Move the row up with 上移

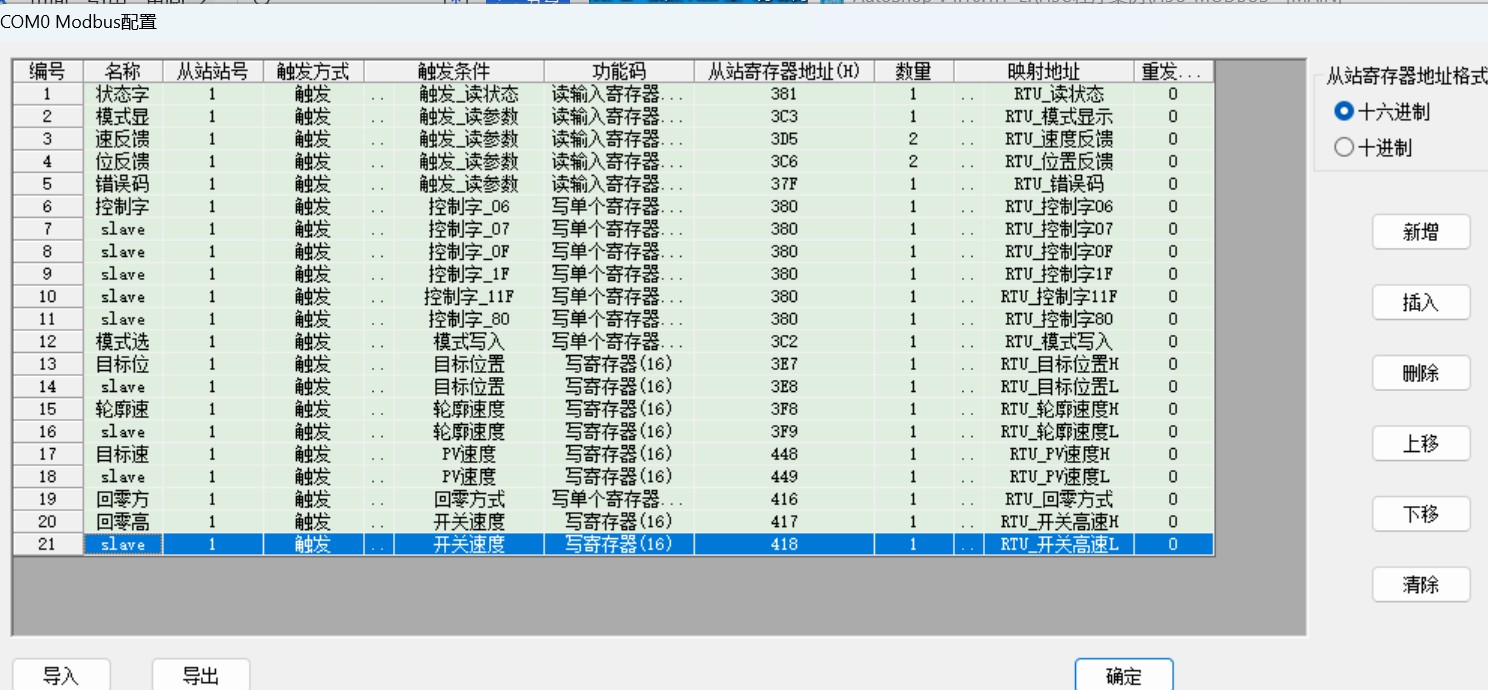click(x=1420, y=443)
